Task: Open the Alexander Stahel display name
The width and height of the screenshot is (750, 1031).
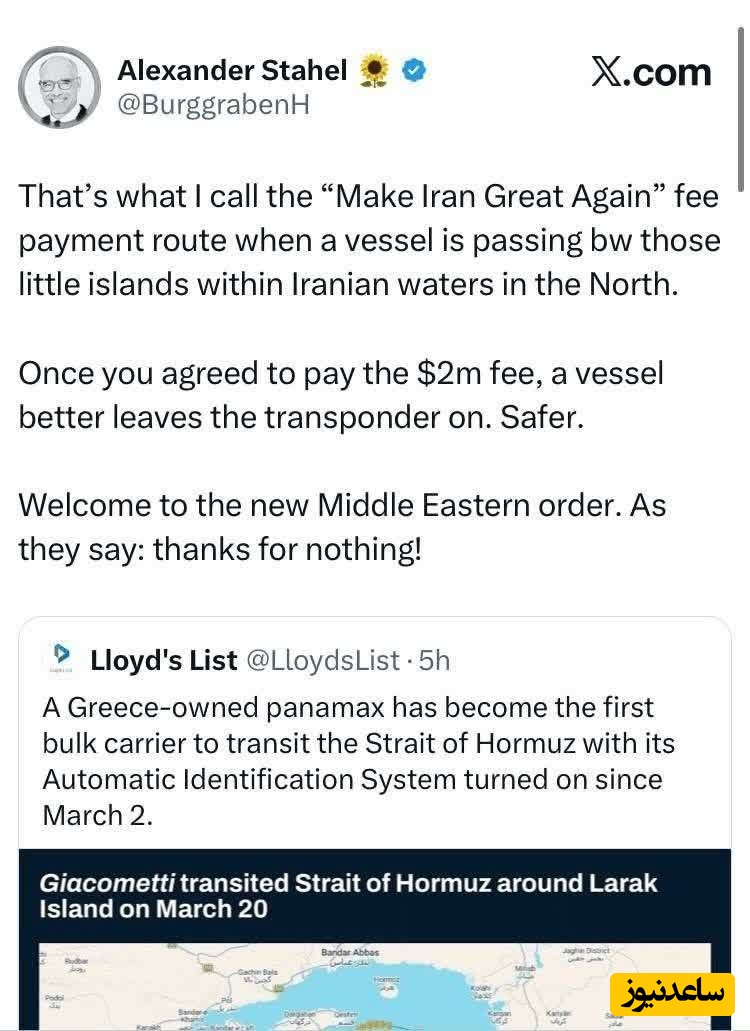Action: point(232,70)
